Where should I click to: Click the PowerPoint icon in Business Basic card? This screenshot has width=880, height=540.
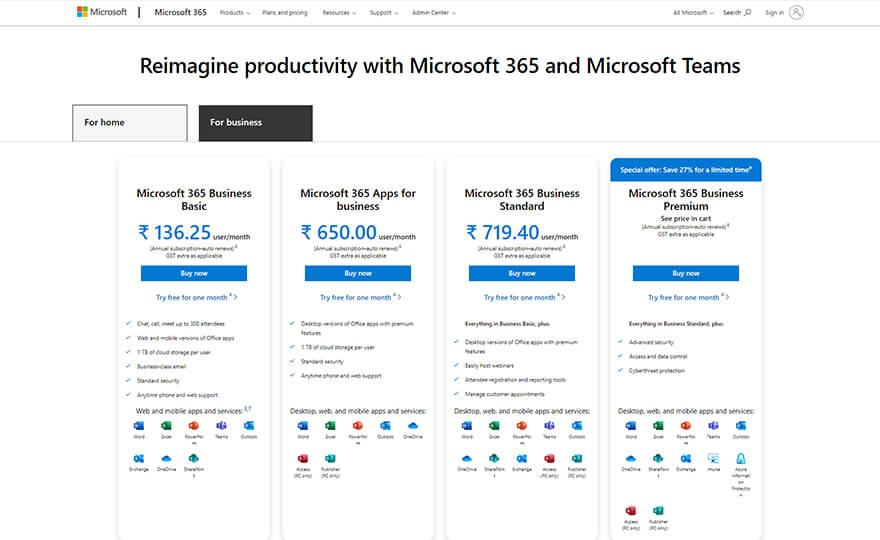tap(194, 426)
